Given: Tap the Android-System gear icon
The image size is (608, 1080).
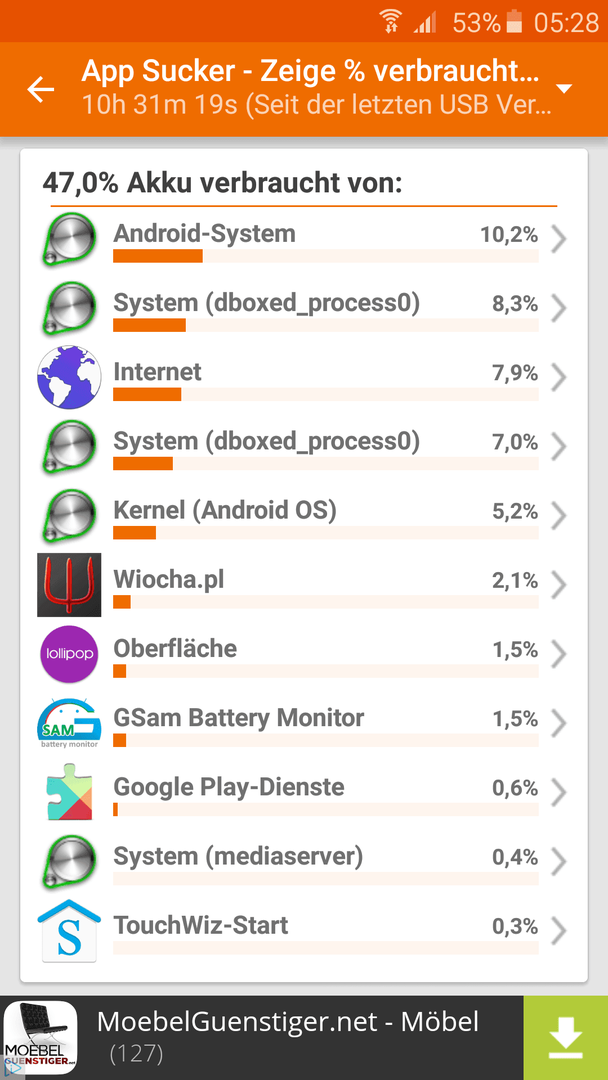Looking at the screenshot, I should pos(69,238).
